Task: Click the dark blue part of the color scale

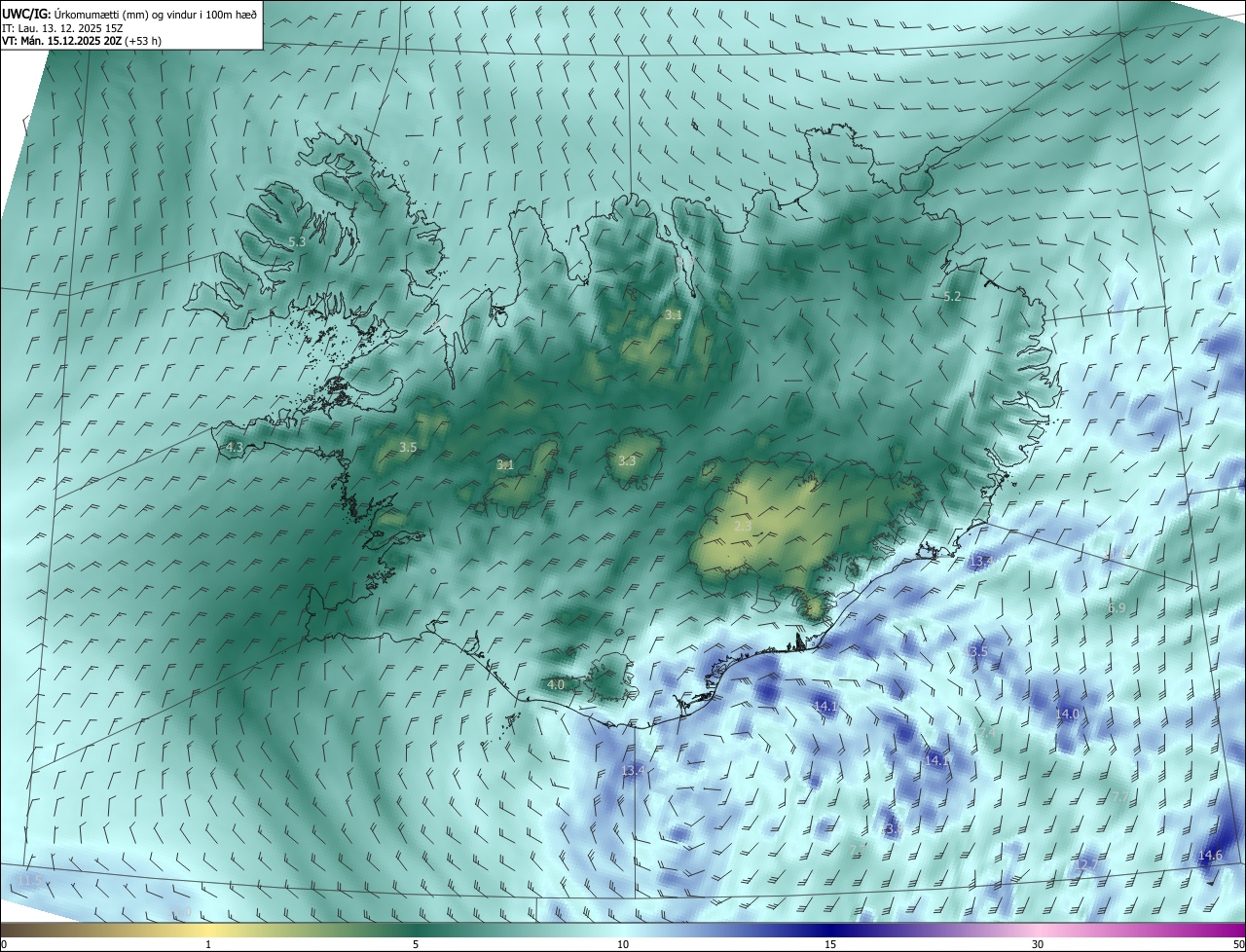Action: tap(830, 930)
